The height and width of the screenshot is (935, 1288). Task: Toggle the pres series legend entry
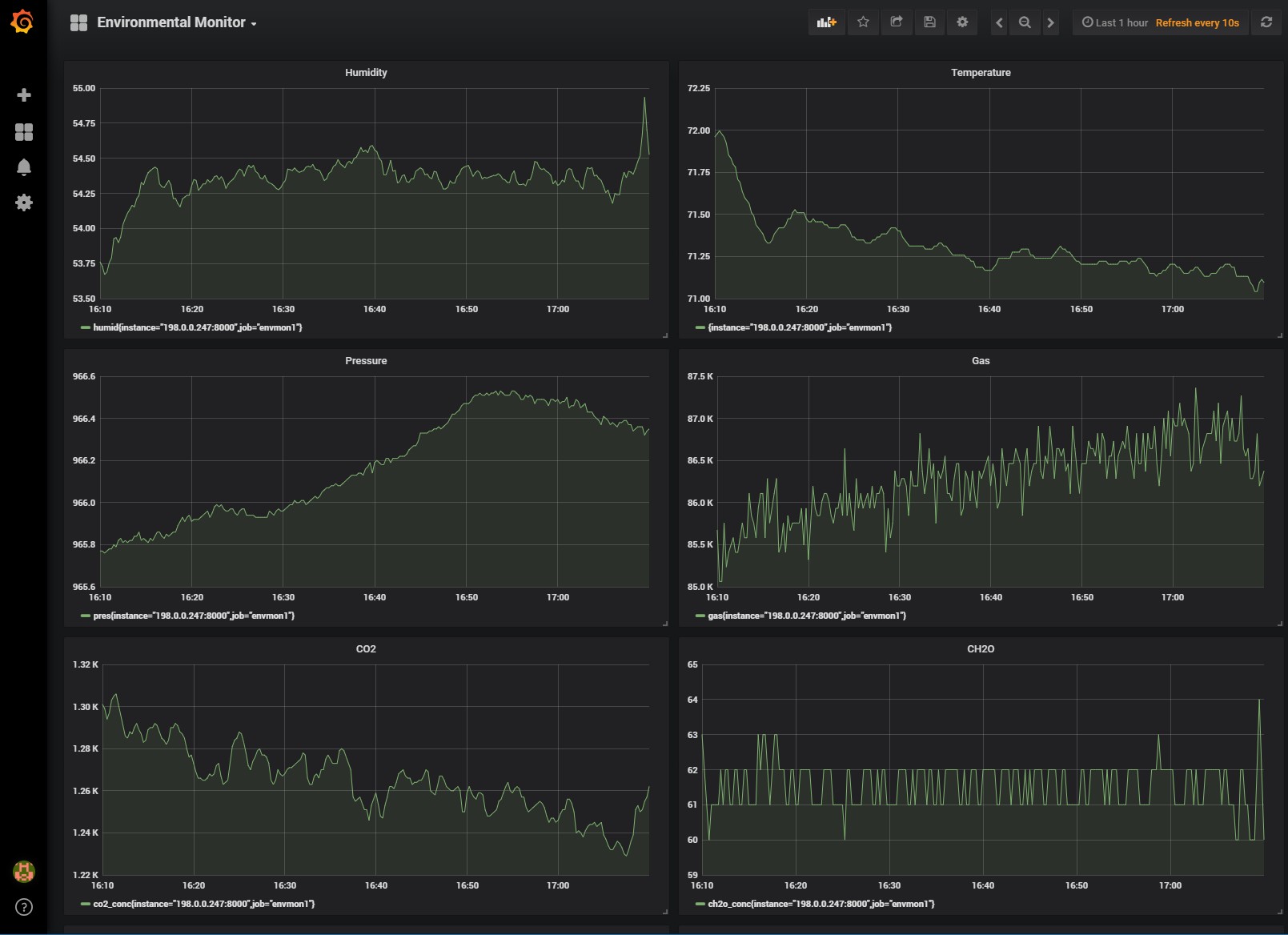point(194,616)
